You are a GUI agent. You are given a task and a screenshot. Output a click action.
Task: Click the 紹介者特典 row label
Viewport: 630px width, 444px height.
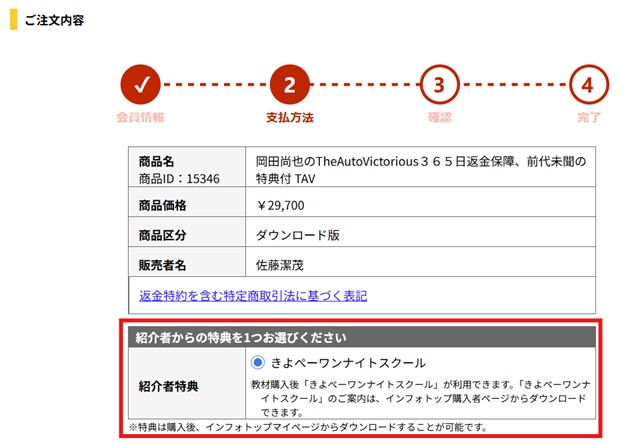point(168,385)
